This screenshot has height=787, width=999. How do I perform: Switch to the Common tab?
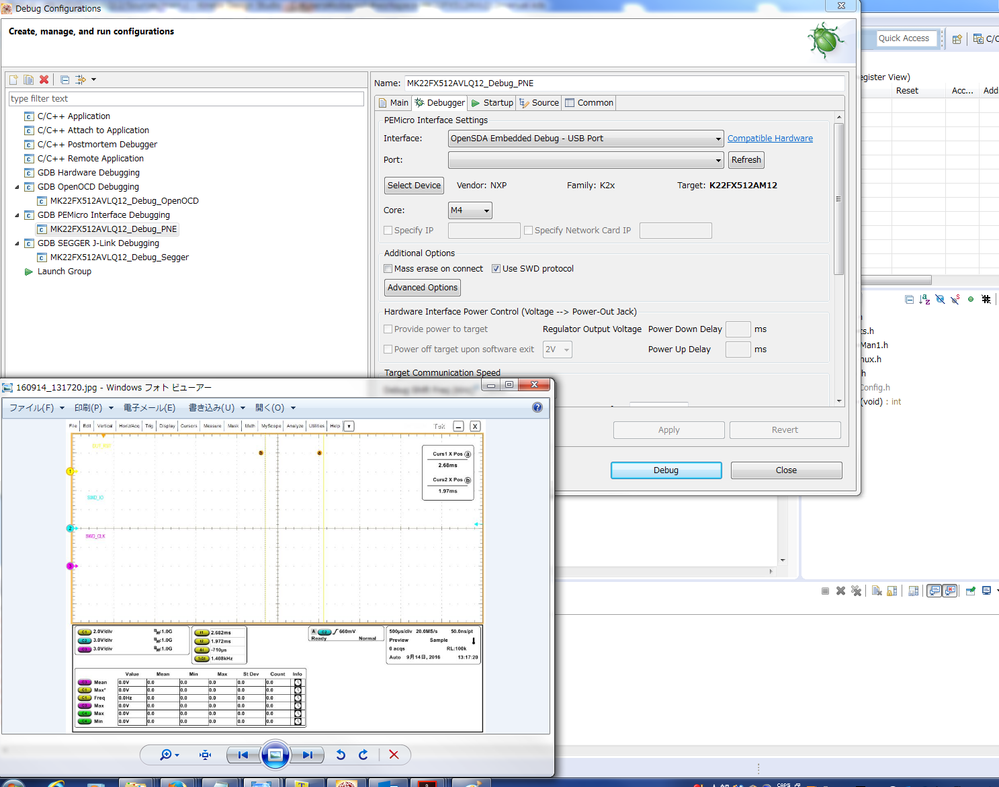point(589,103)
